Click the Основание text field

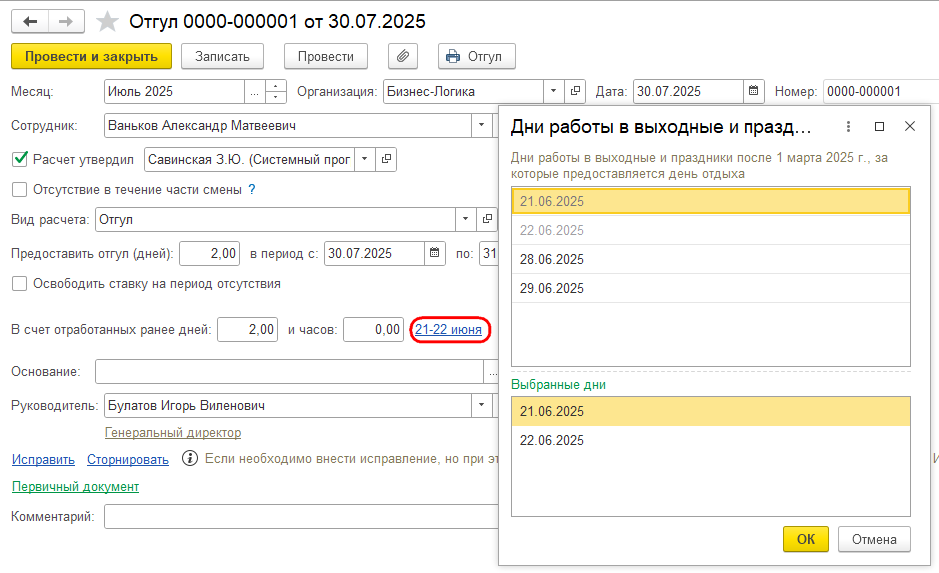click(289, 372)
